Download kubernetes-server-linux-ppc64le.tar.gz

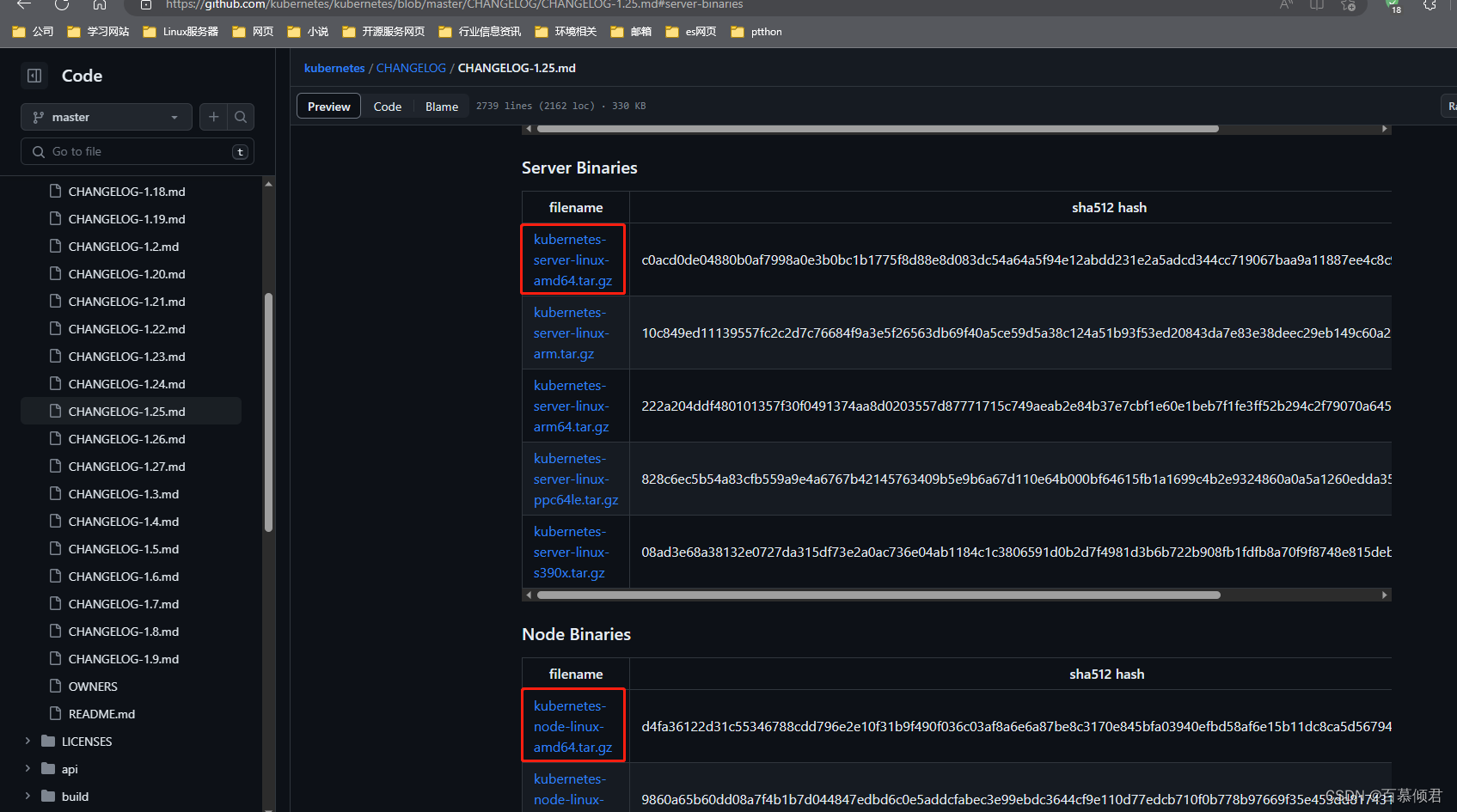tap(576, 479)
